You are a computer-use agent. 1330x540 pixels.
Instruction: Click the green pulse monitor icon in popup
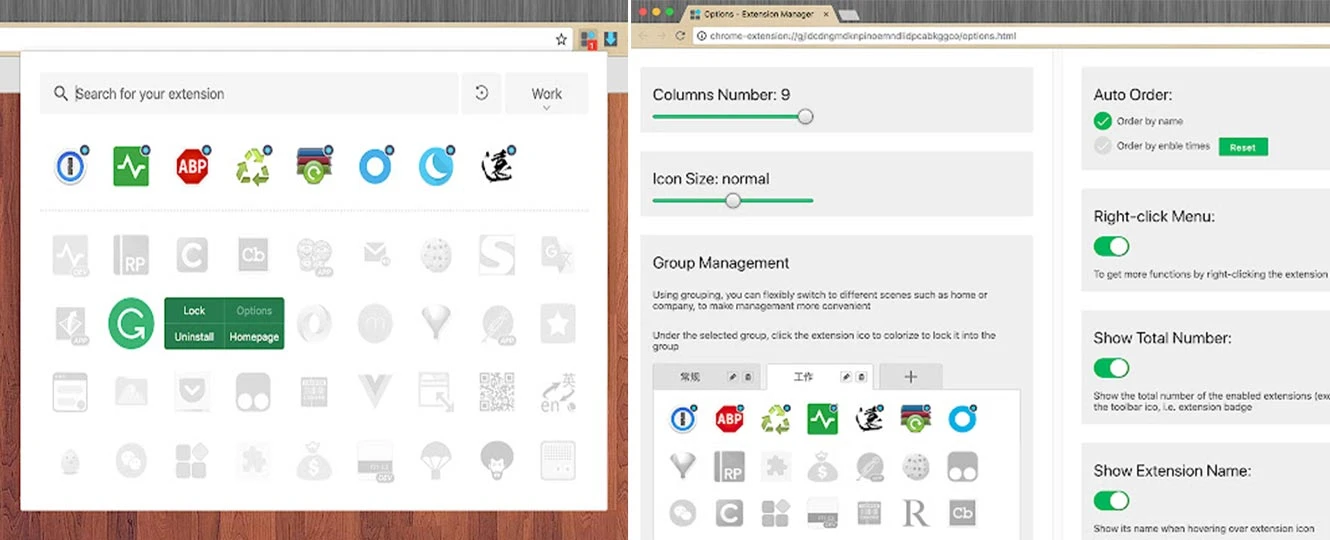click(x=131, y=166)
